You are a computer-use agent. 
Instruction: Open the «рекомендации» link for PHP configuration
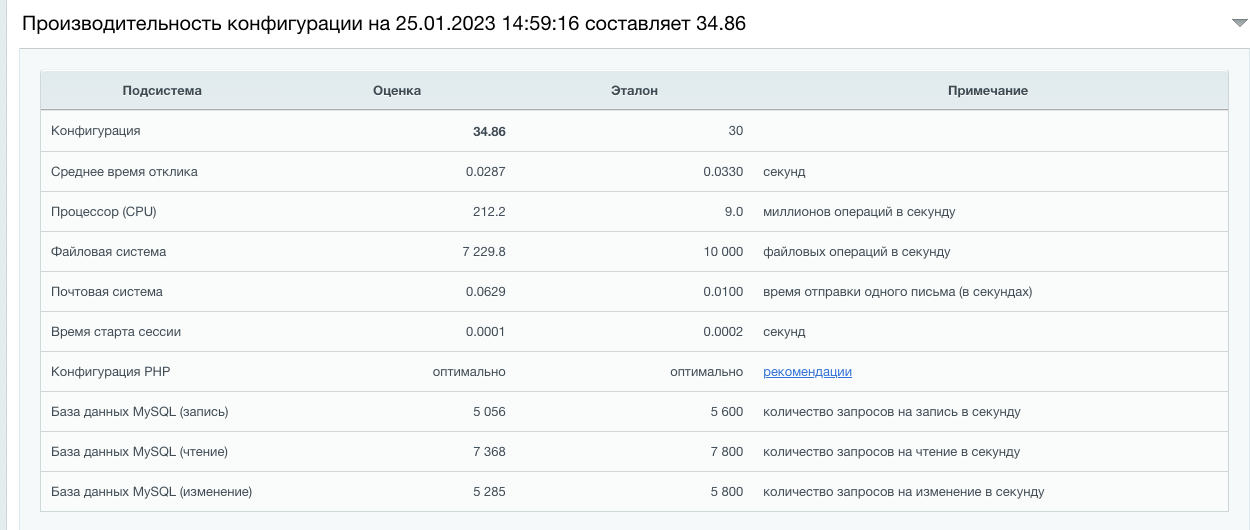click(807, 372)
